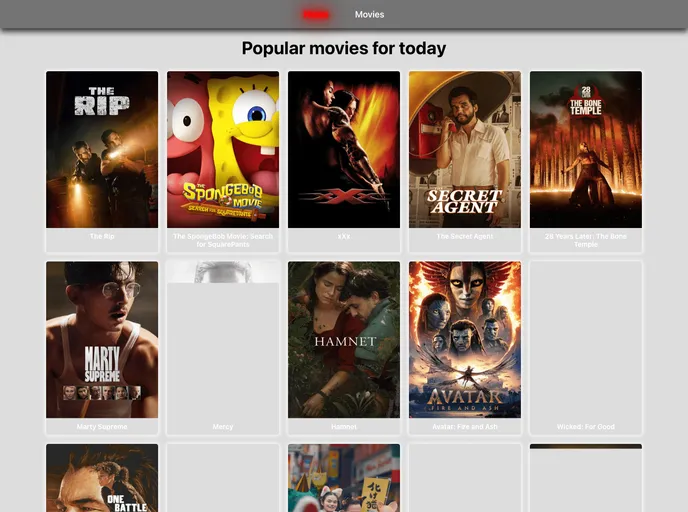Open the Japanese street scene poster
The height and width of the screenshot is (512, 688).
(x=344, y=478)
